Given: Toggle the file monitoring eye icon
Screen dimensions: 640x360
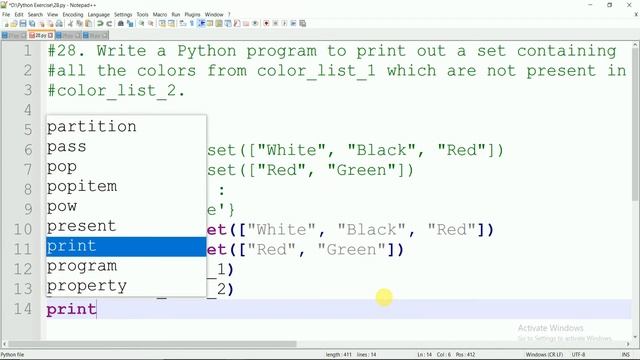Looking at the screenshot, I should coord(255,24).
